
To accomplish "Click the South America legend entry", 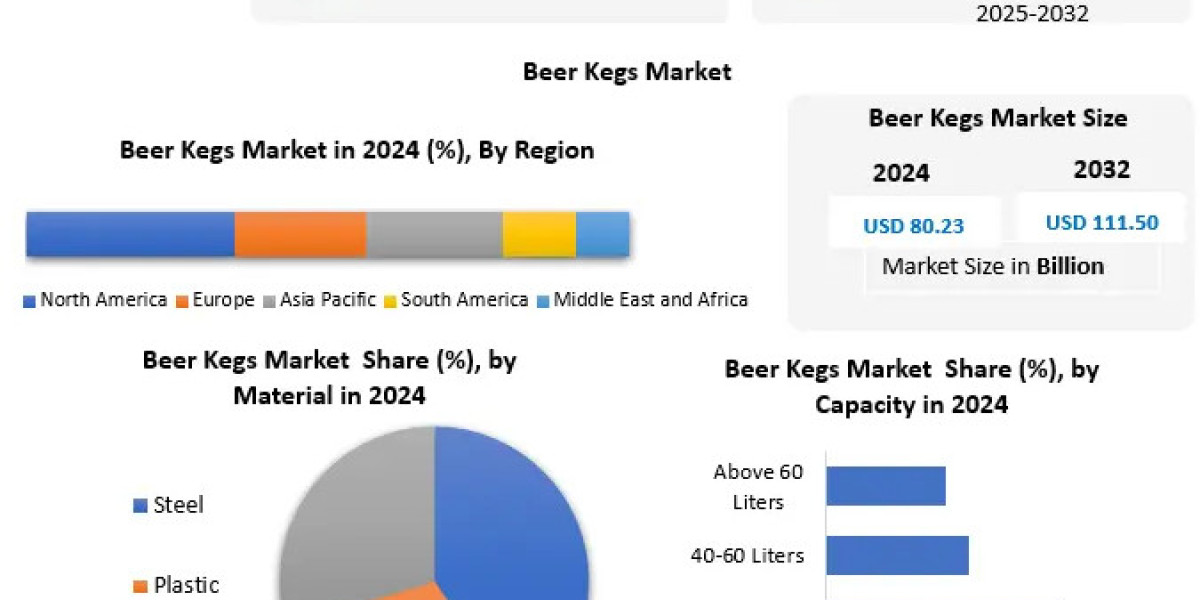I will click(x=457, y=300).
